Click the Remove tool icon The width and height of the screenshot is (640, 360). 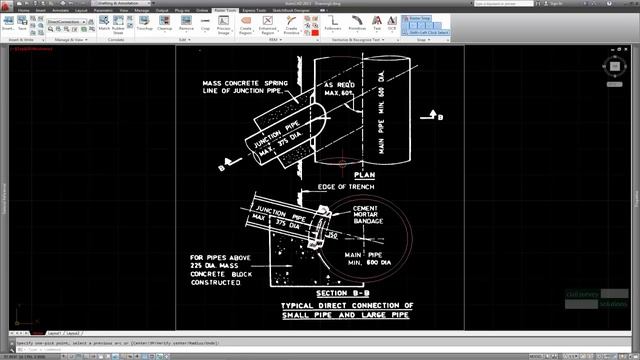(186, 21)
